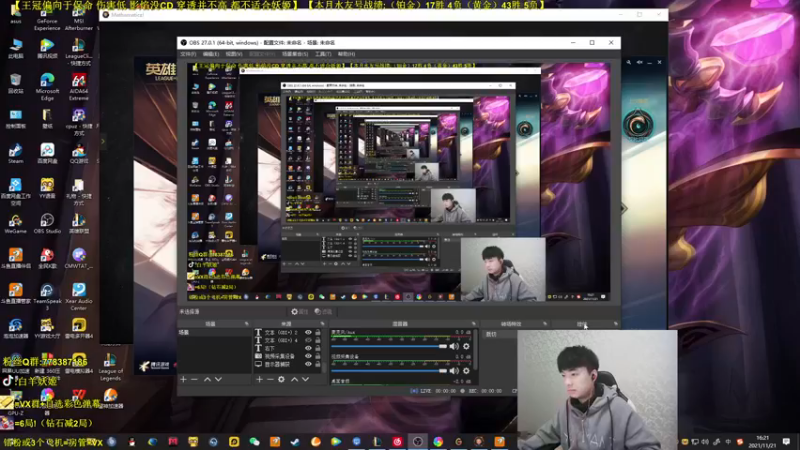Switch to OBS via its taskbar icon

(417, 442)
